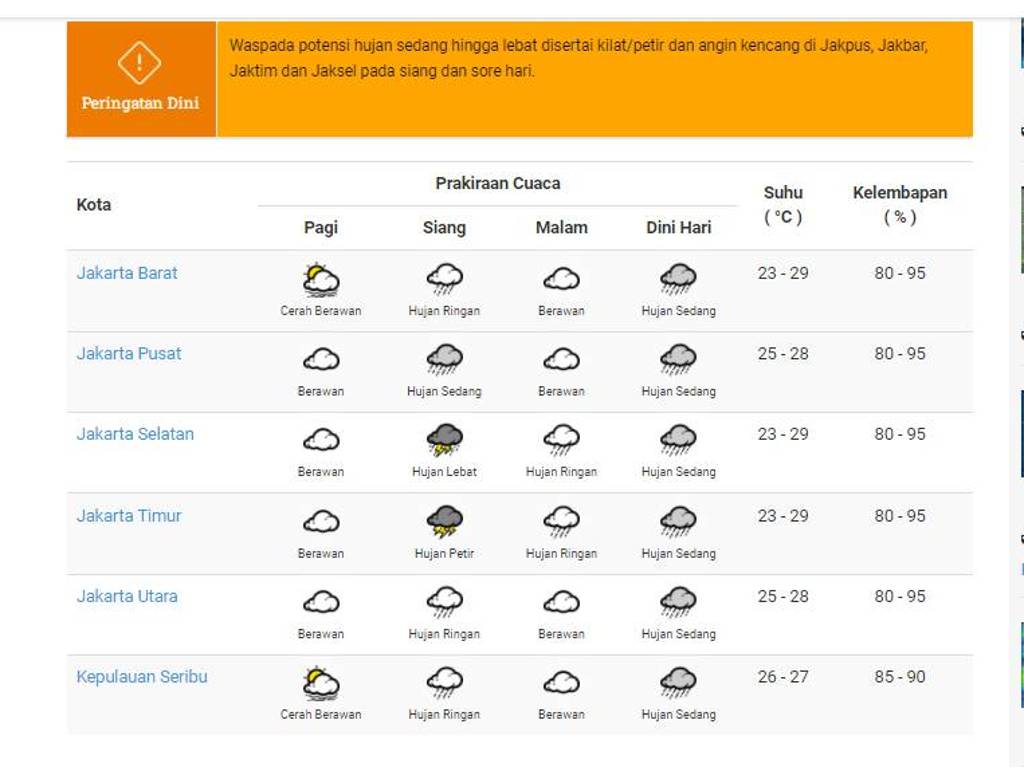Click Jakarta Timur Hujan Petir icon

tap(444, 521)
